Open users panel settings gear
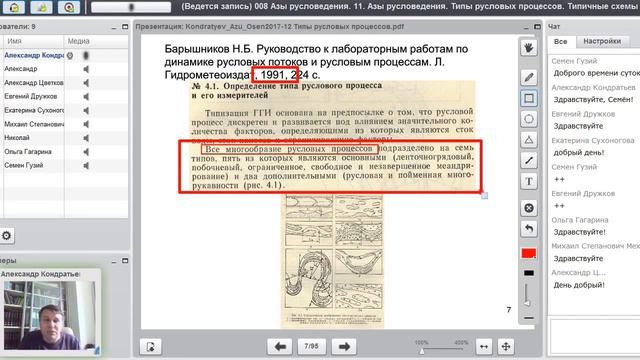 (x=7, y=236)
